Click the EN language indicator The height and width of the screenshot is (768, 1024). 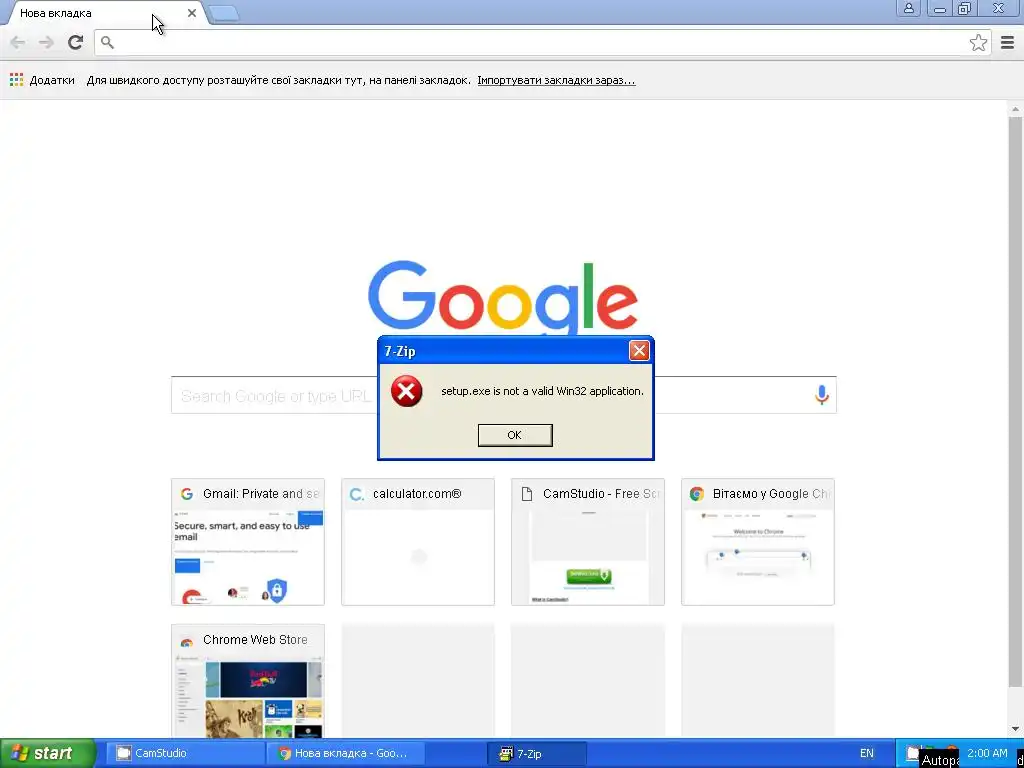tap(867, 754)
